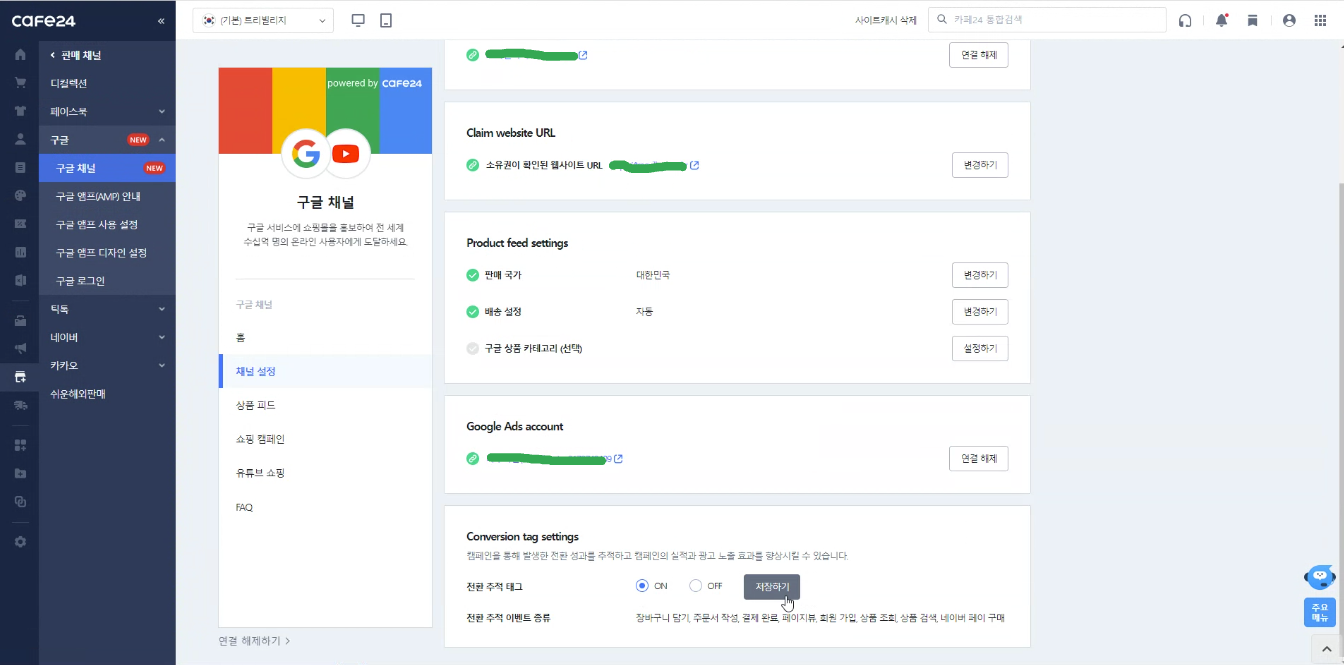
Task: Open the t-shirt products icon
Action: (20, 111)
